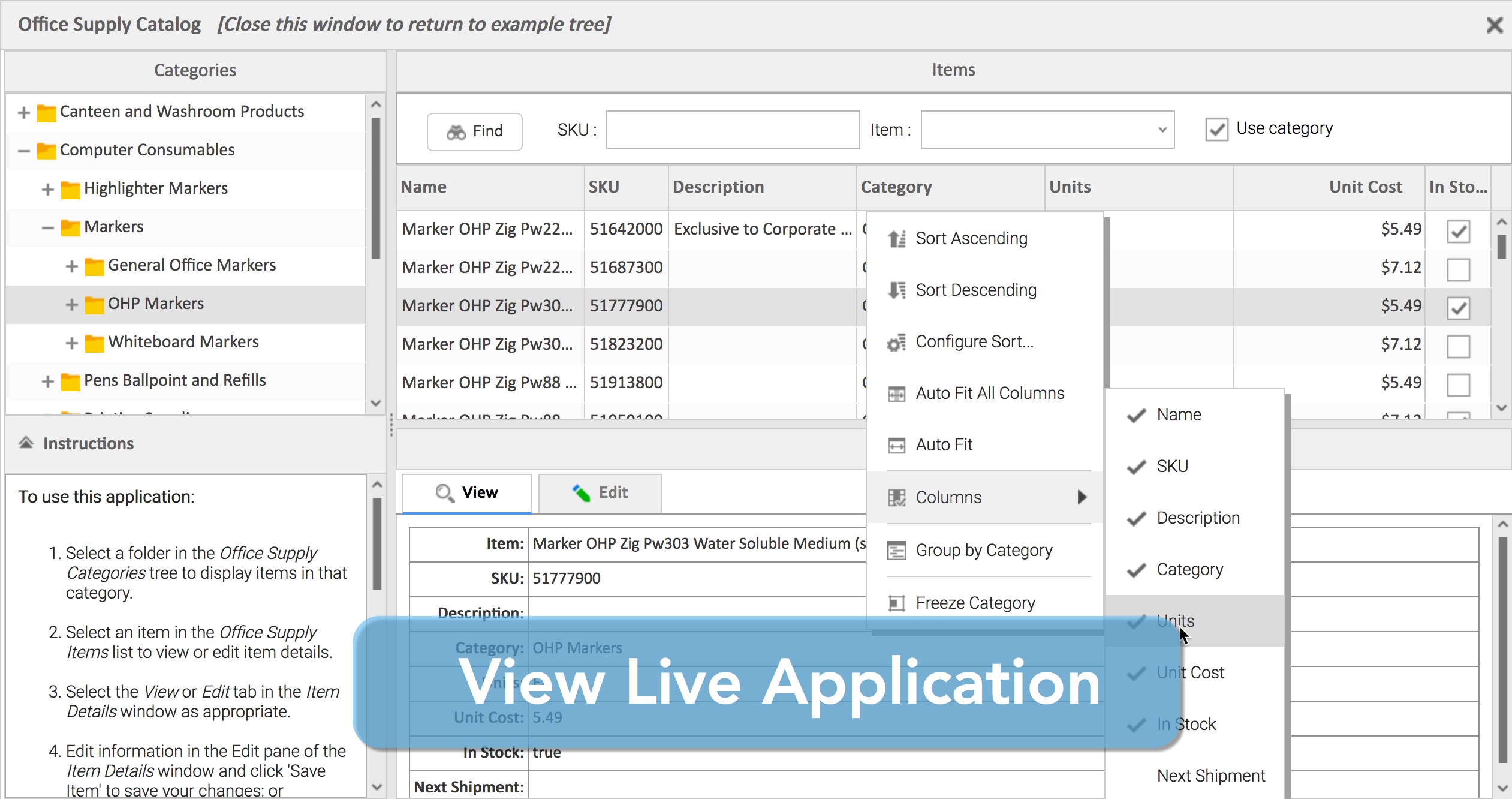Viewport: 1512px width, 799px height.
Task: Click the General Office Markers folder icon
Action: pyautogui.click(x=94, y=266)
